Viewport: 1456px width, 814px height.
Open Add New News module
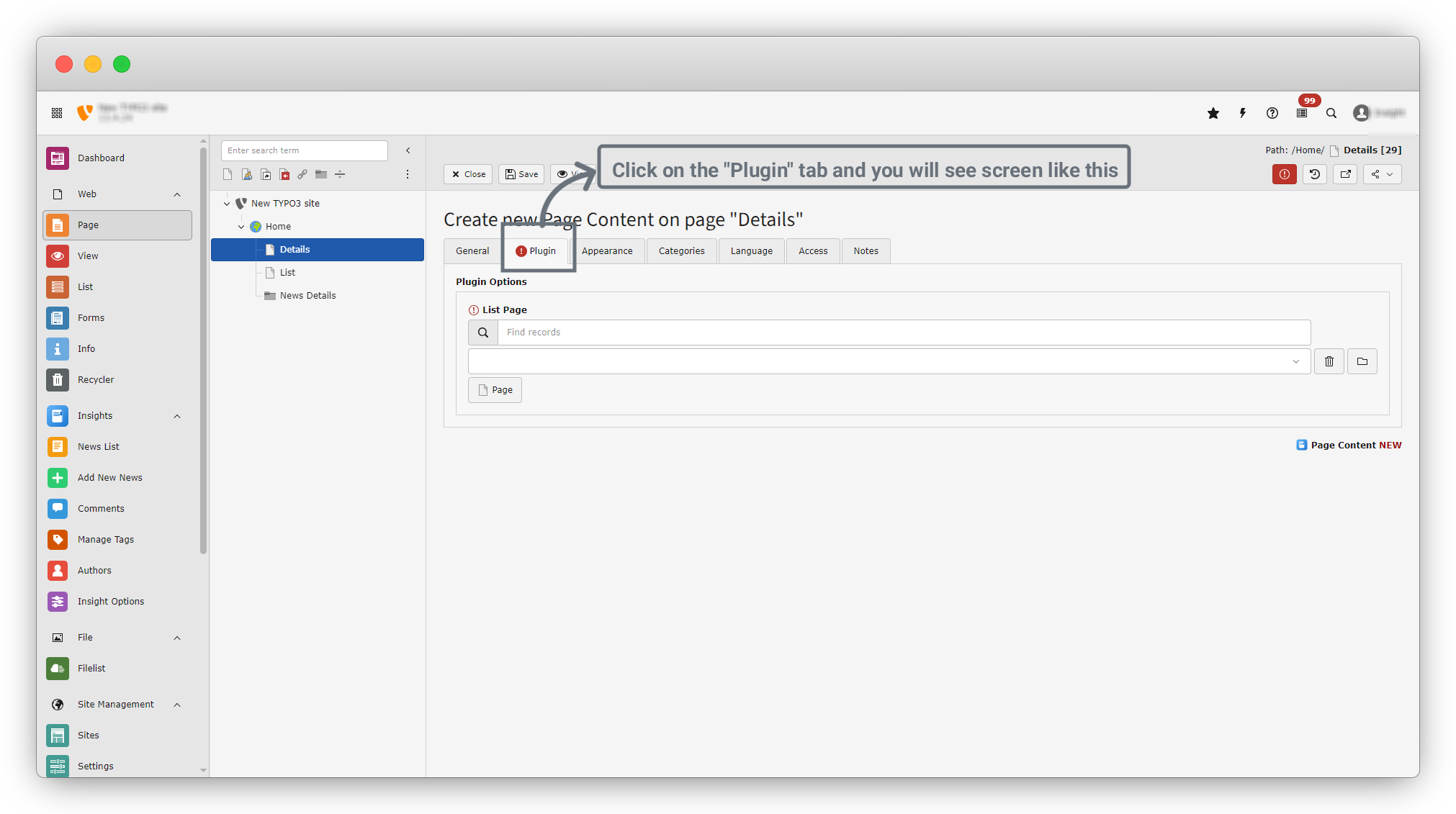pos(109,478)
